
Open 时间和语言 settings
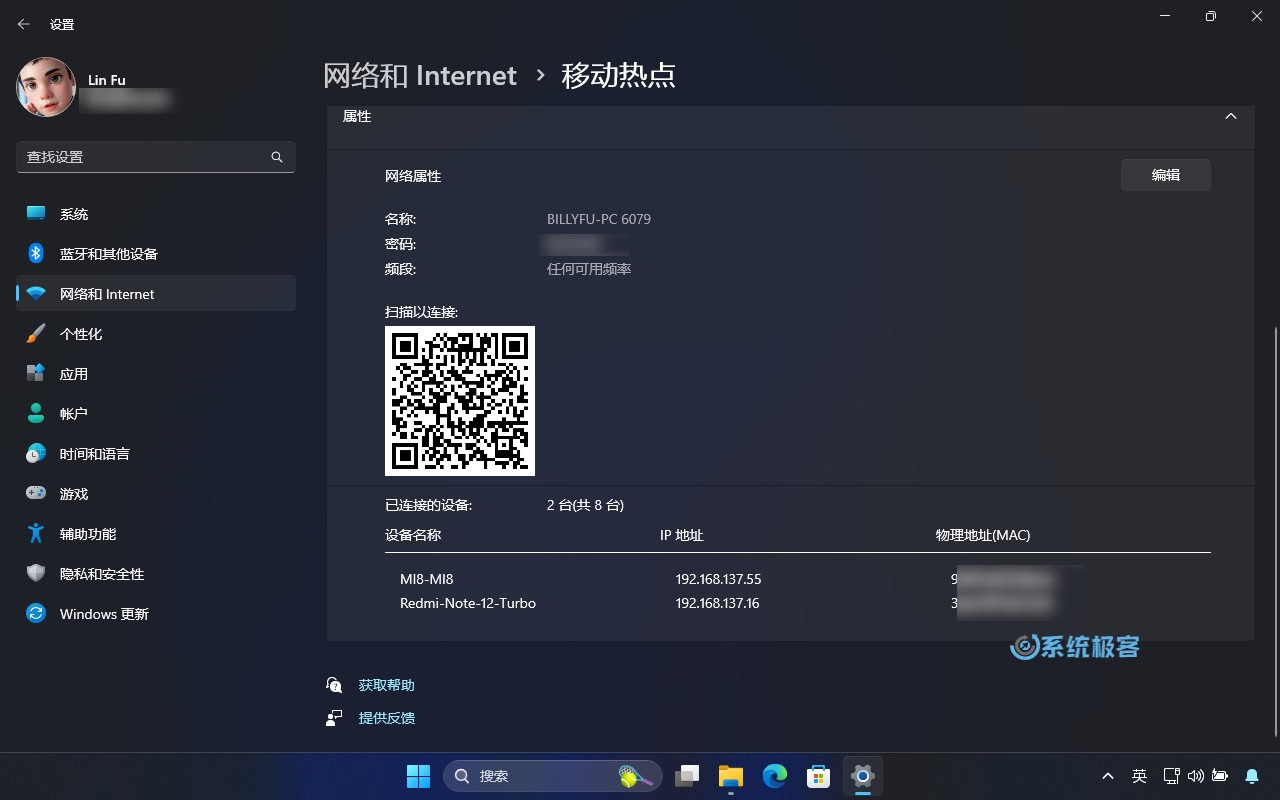click(x=156, y=454)
